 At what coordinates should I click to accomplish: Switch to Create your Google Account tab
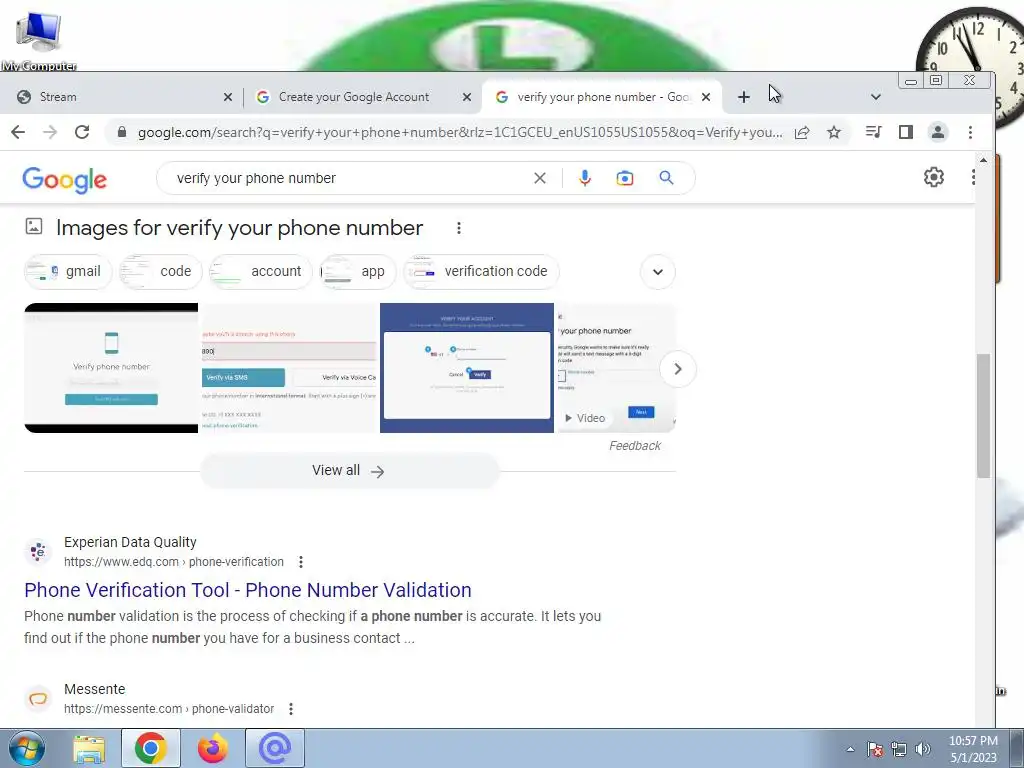362,97
